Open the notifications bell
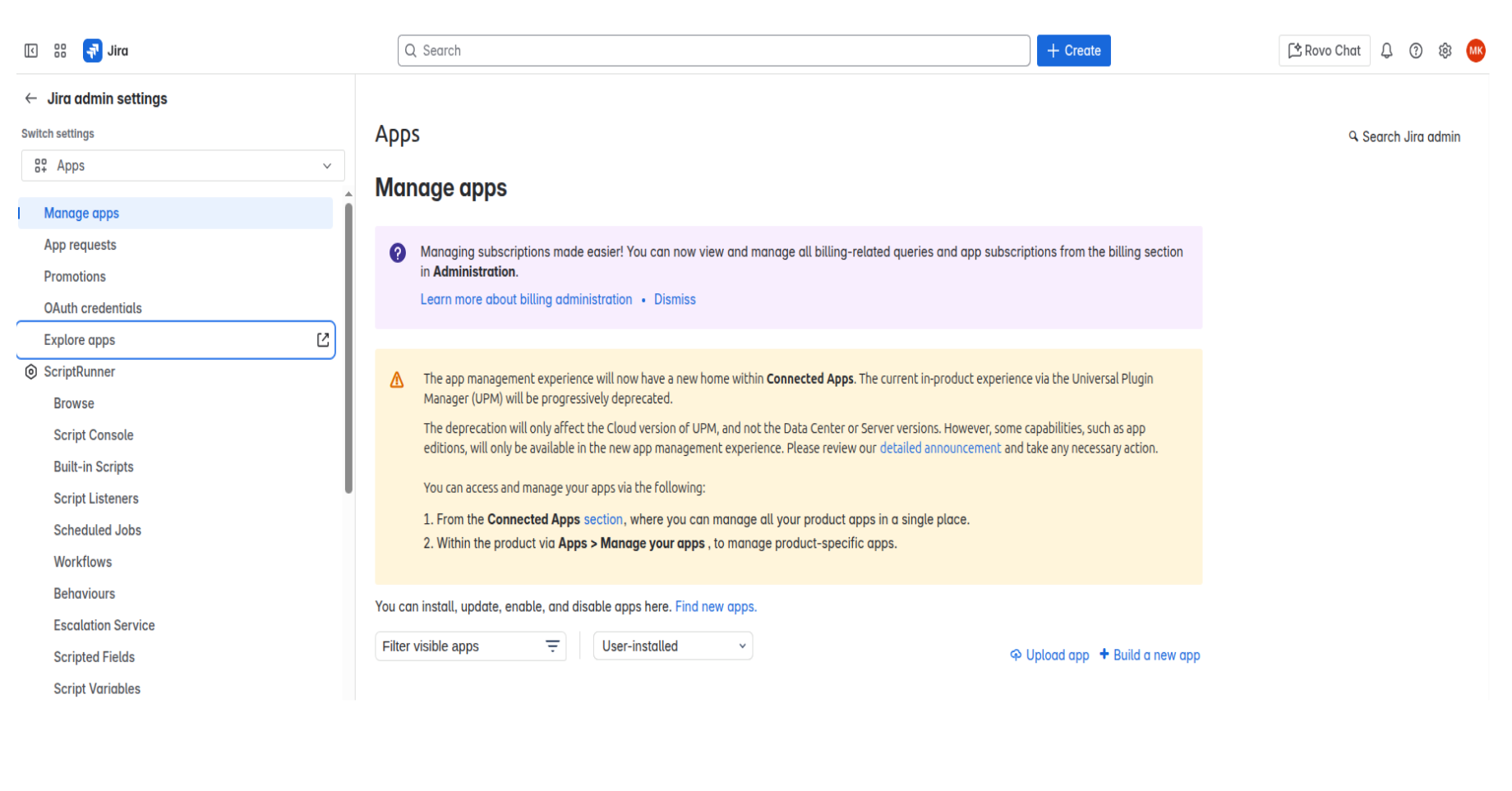1512x791 pixels. (1386, 51)
